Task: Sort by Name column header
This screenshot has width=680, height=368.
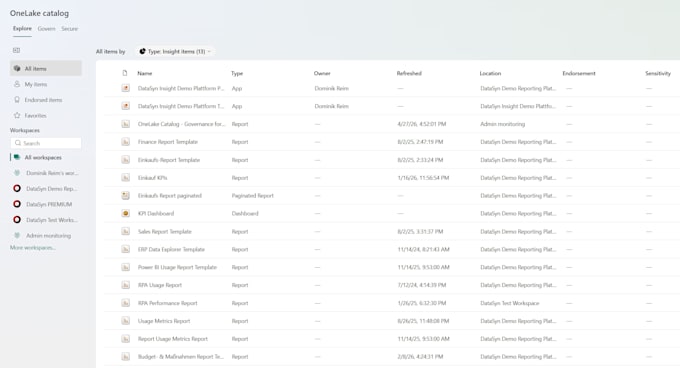Action: [145, 73]
